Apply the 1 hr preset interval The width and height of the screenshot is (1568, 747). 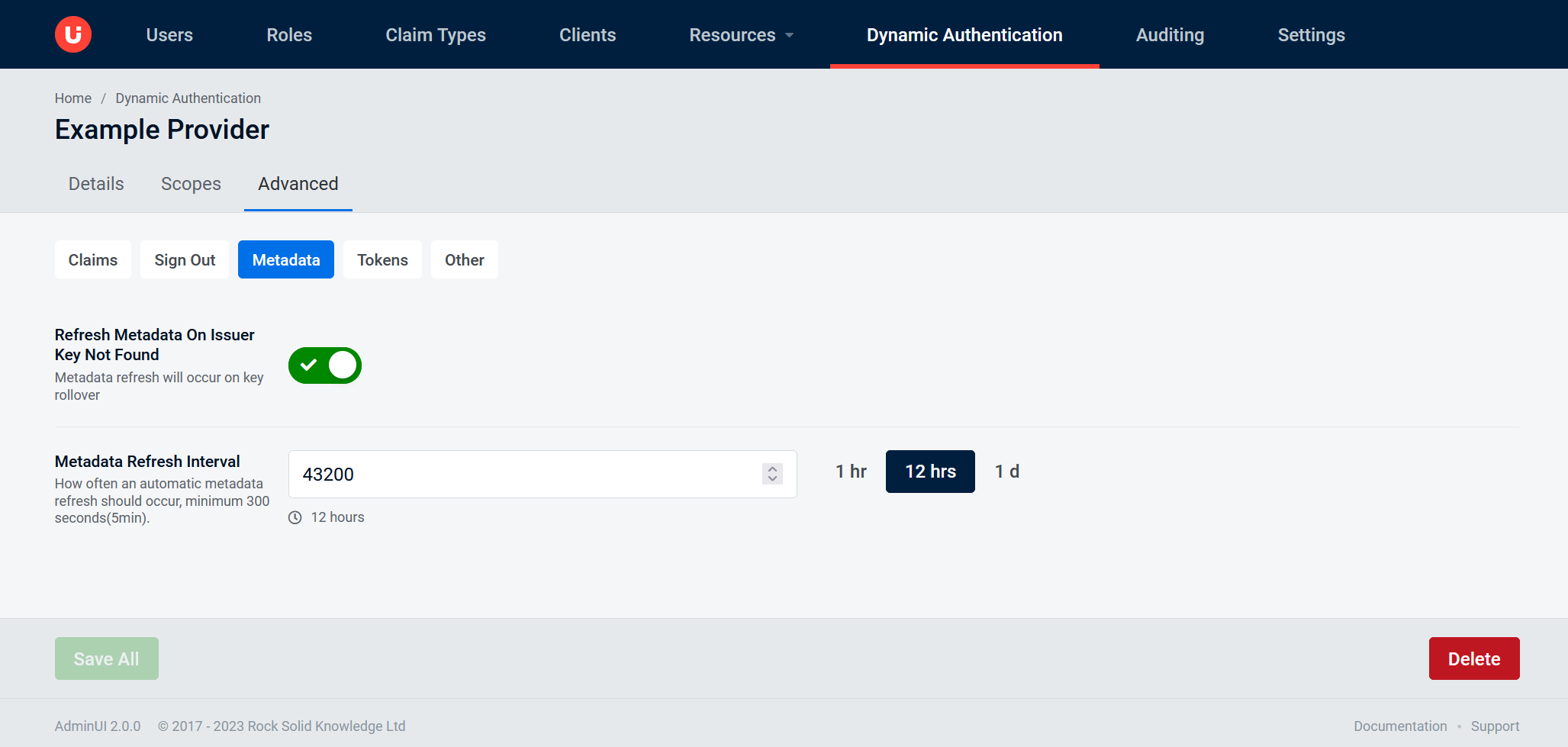(x=851, y=471)
